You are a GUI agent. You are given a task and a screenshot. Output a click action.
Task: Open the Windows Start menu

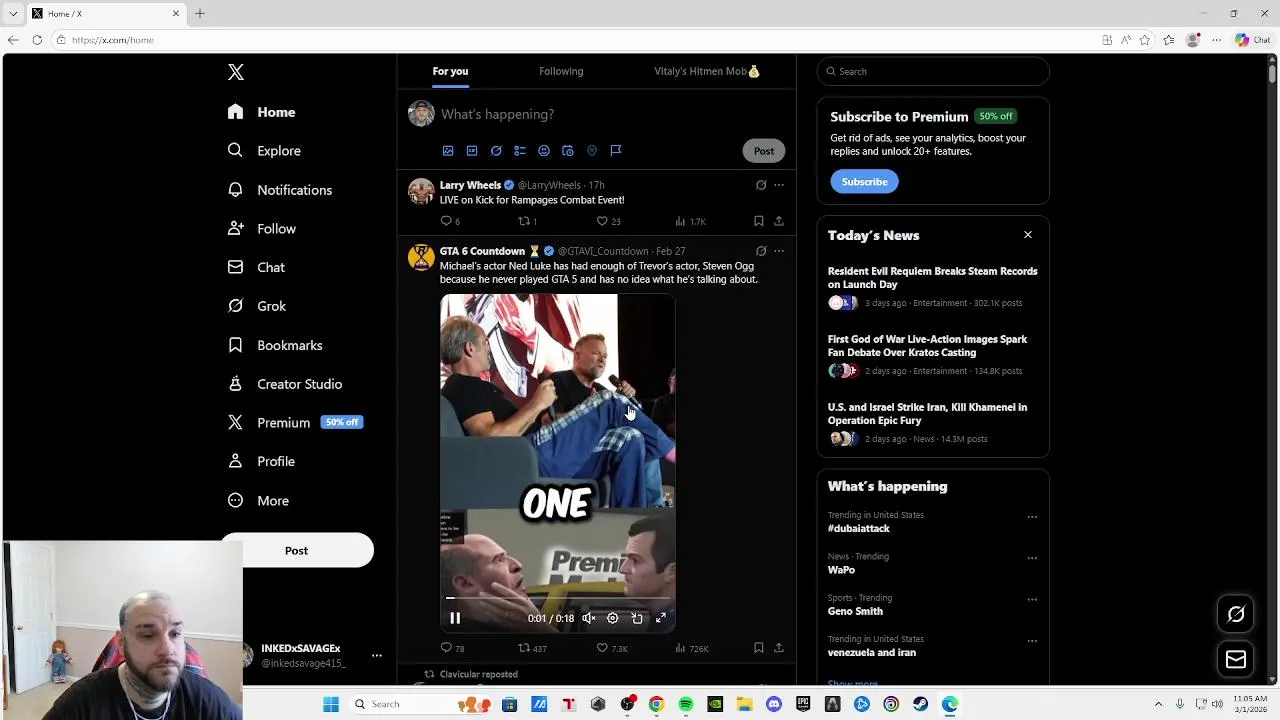pyautogui.click(x=331, y=704)
